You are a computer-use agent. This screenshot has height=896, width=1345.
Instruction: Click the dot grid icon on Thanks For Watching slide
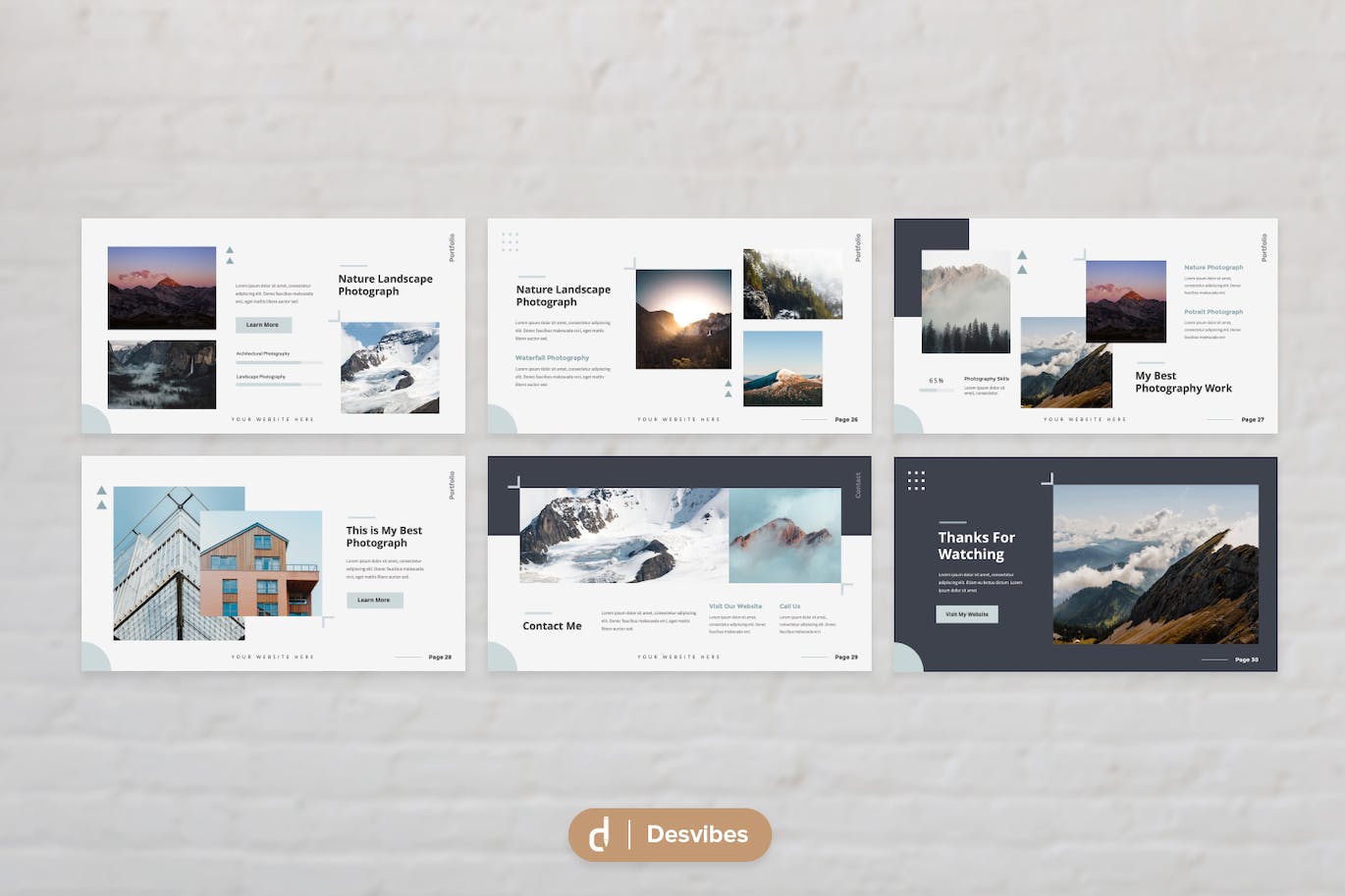[x=916, y=480]
